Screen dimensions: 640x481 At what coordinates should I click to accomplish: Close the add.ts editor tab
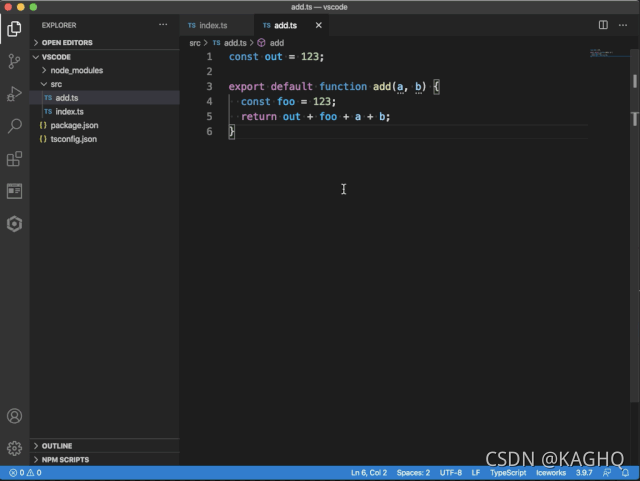coord(319,25)
